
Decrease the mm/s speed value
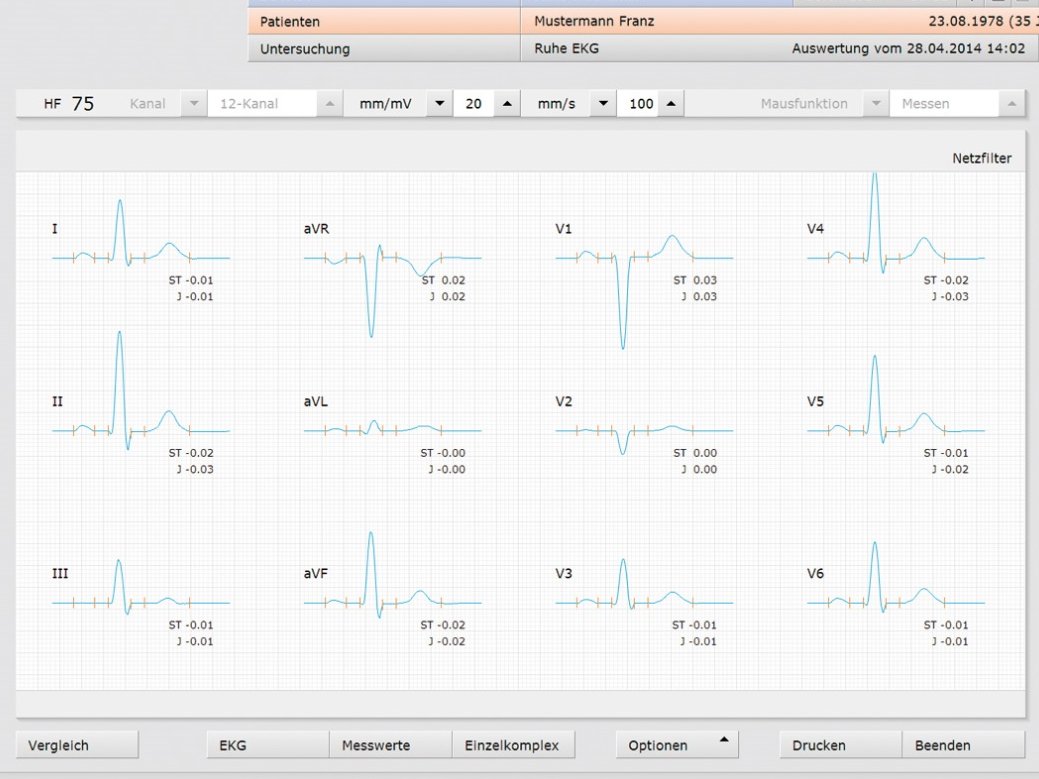pos(603,104)
